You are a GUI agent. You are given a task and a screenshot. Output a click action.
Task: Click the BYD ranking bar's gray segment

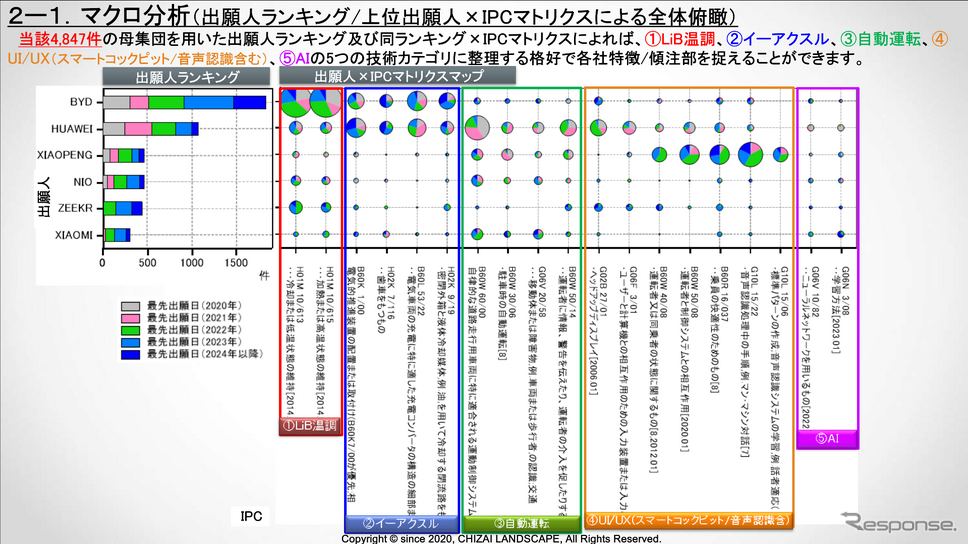(x=116, y=103)
